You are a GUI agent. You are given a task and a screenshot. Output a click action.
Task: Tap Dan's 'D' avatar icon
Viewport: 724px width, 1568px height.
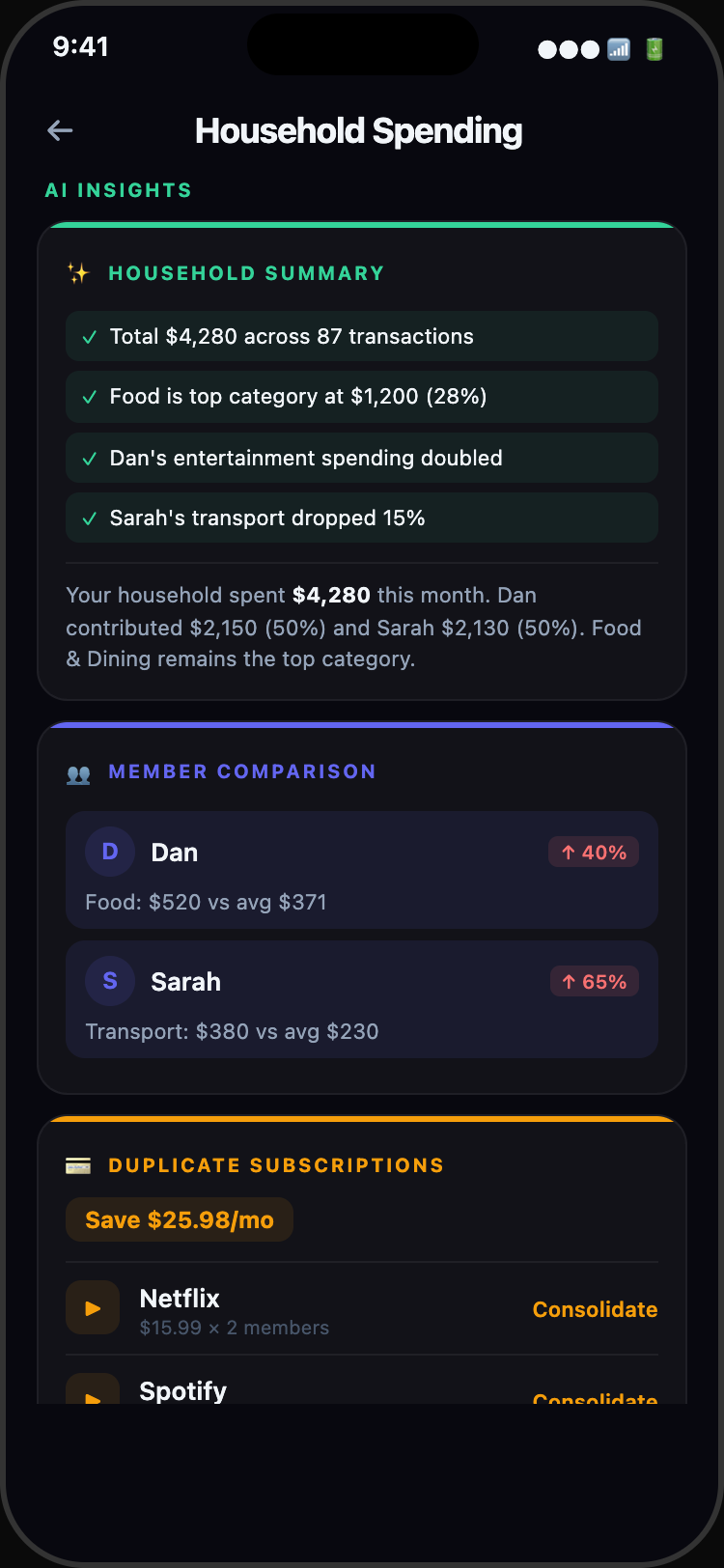(x=110, y=852)
